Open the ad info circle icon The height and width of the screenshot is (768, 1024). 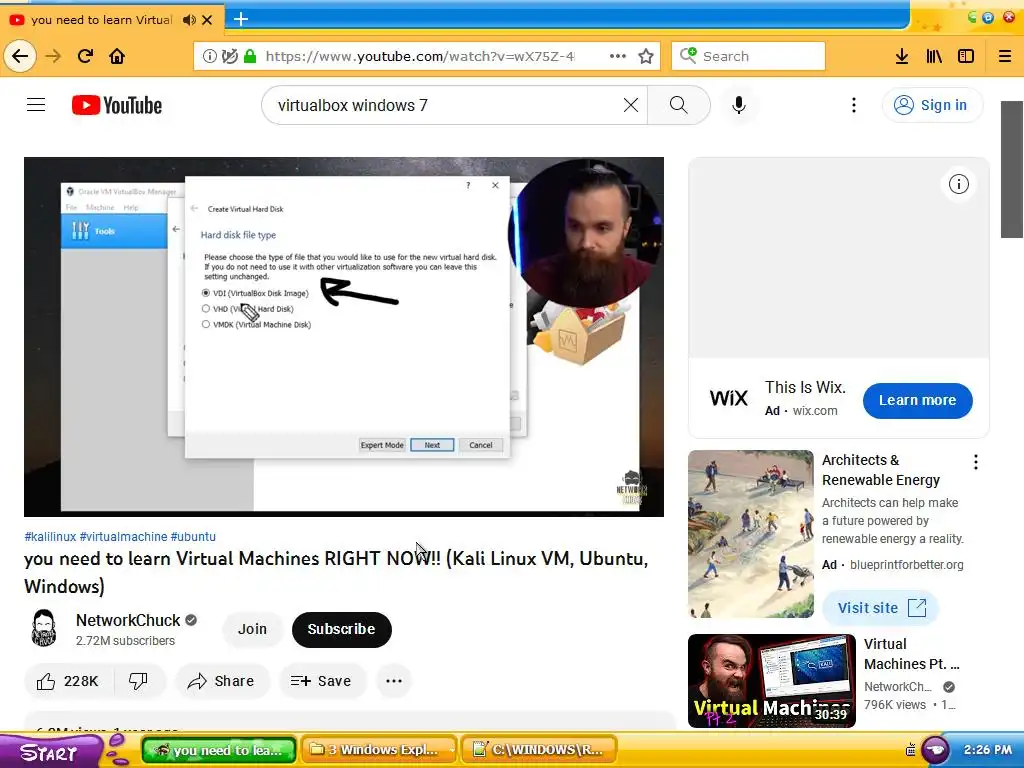click(959, 184)
